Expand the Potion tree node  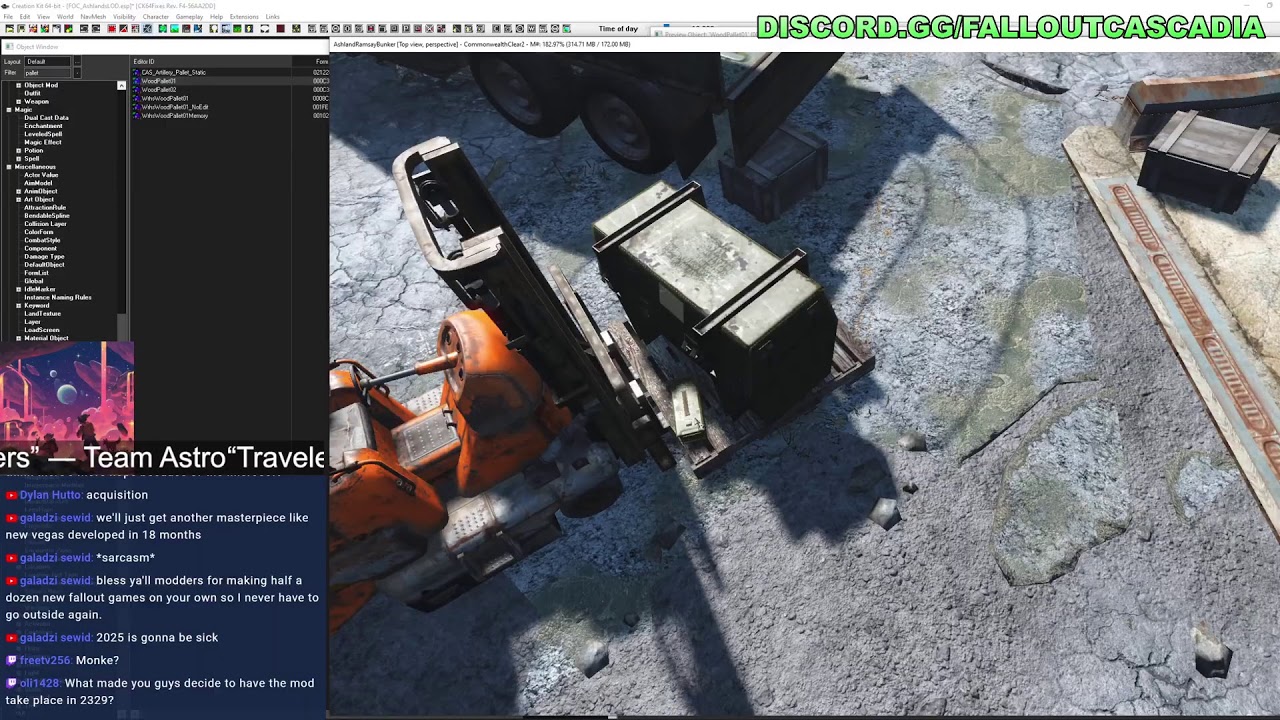[18, 150]
